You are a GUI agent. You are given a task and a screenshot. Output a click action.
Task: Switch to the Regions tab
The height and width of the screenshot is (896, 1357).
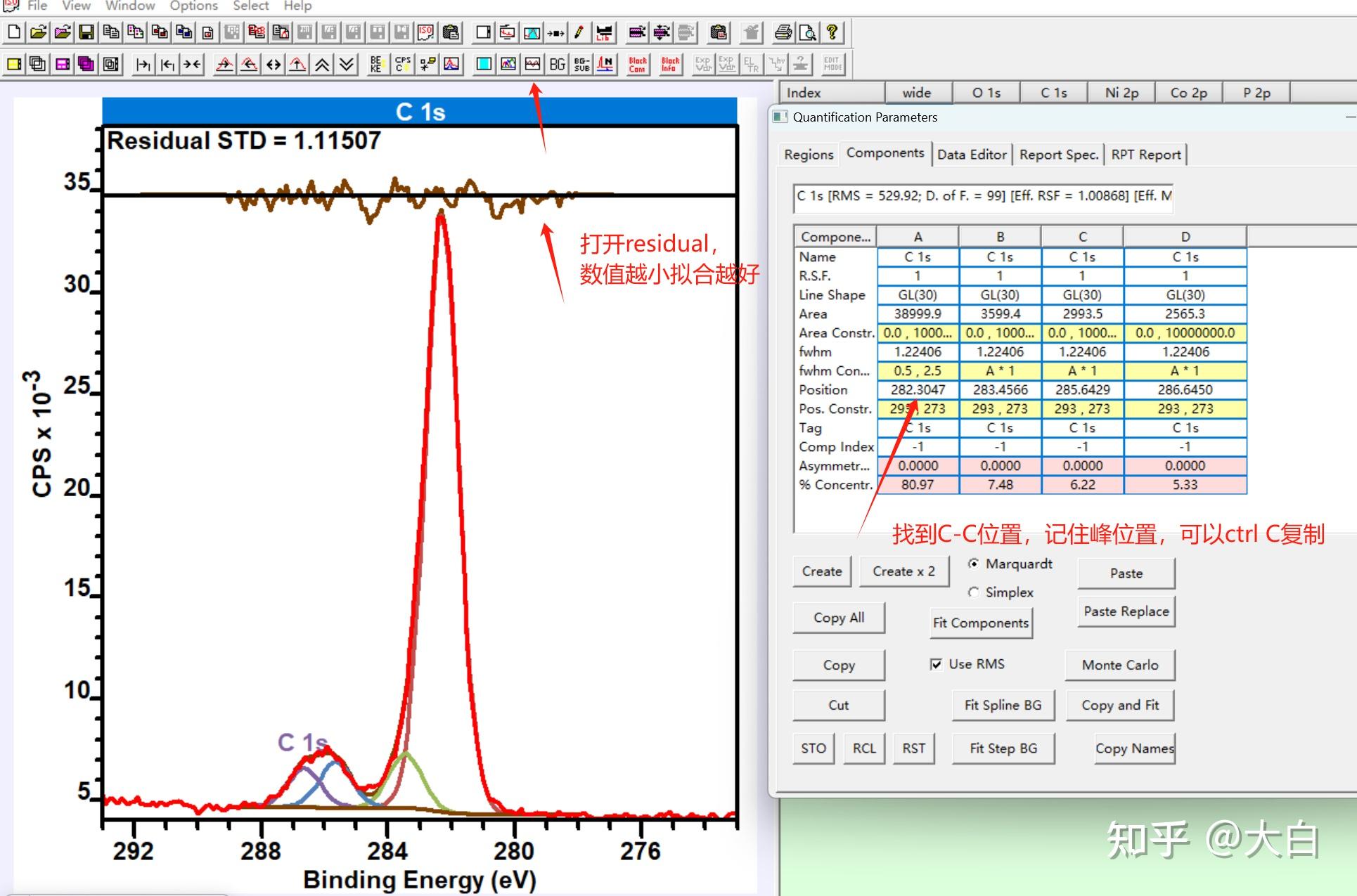pyautogui.click(x=809, y=155)
